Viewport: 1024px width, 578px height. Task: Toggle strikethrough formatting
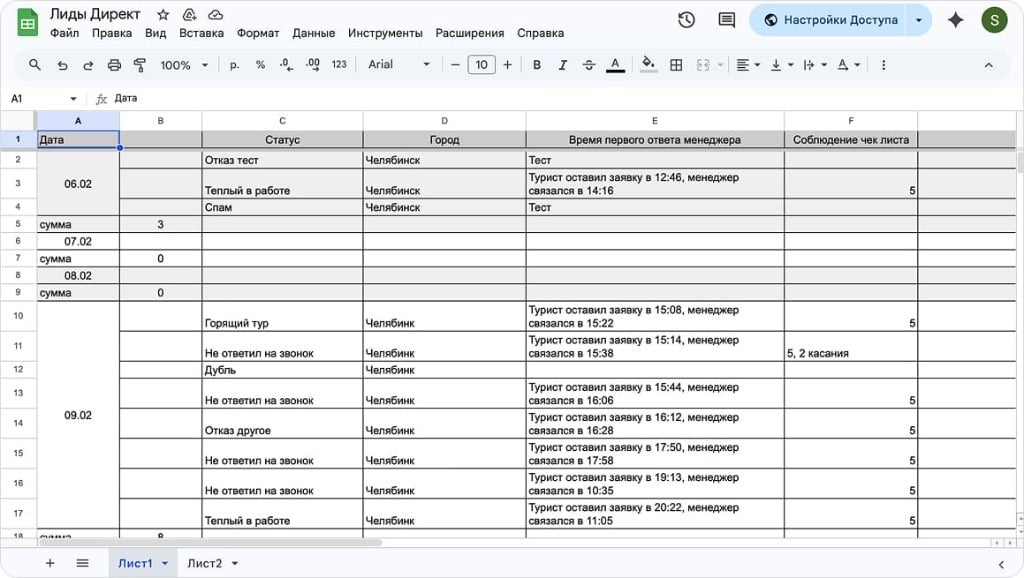pos(589,65)
